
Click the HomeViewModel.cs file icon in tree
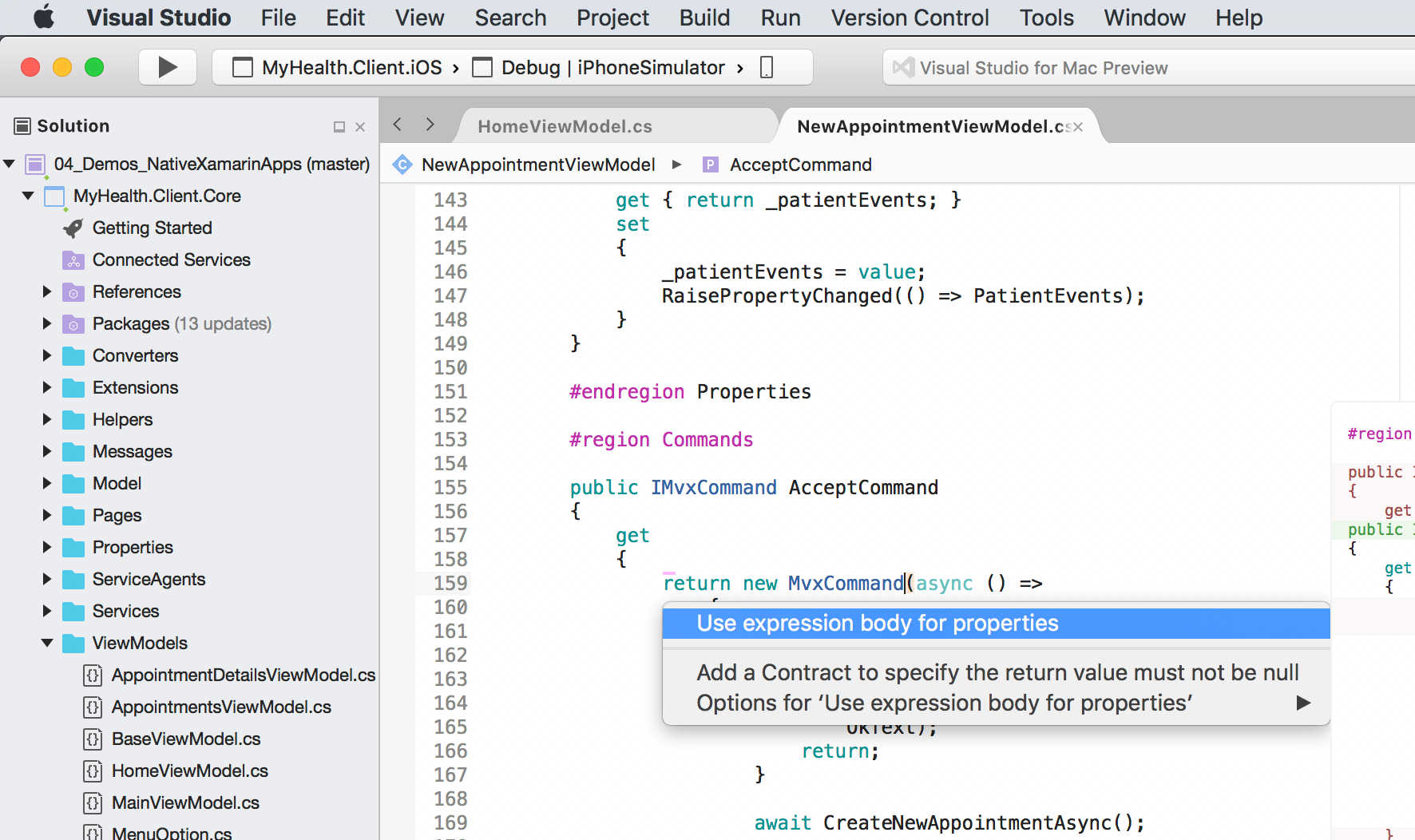(93, 771)
